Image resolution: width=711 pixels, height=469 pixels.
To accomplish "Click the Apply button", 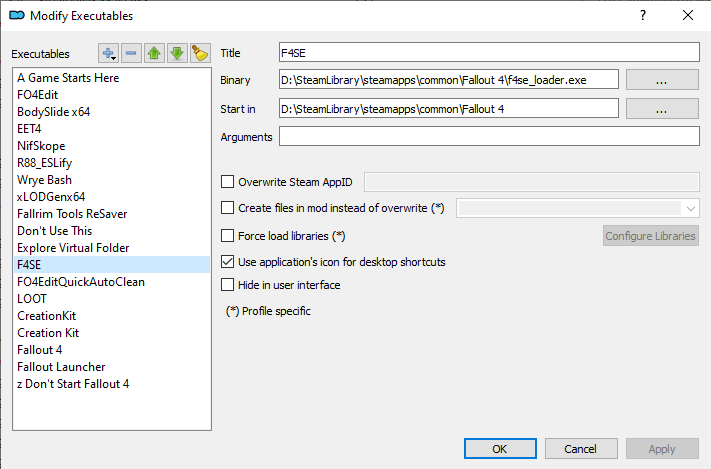I will coord(662,449).
